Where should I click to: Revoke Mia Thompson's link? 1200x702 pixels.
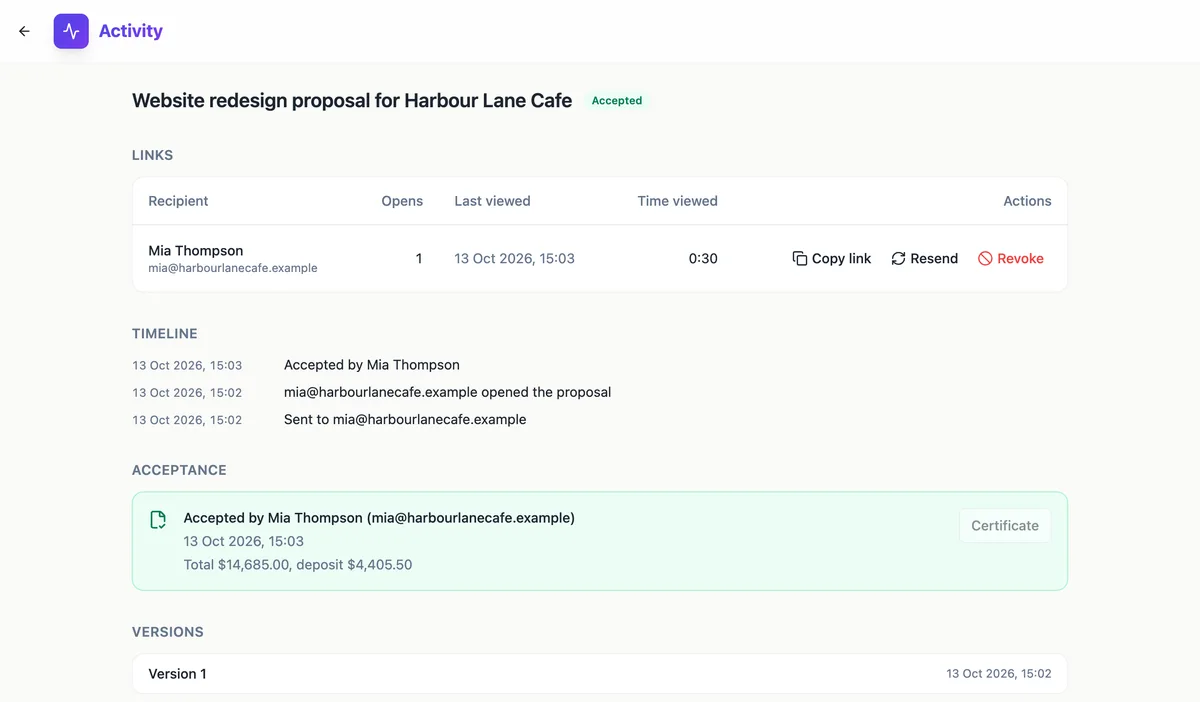1011,259
